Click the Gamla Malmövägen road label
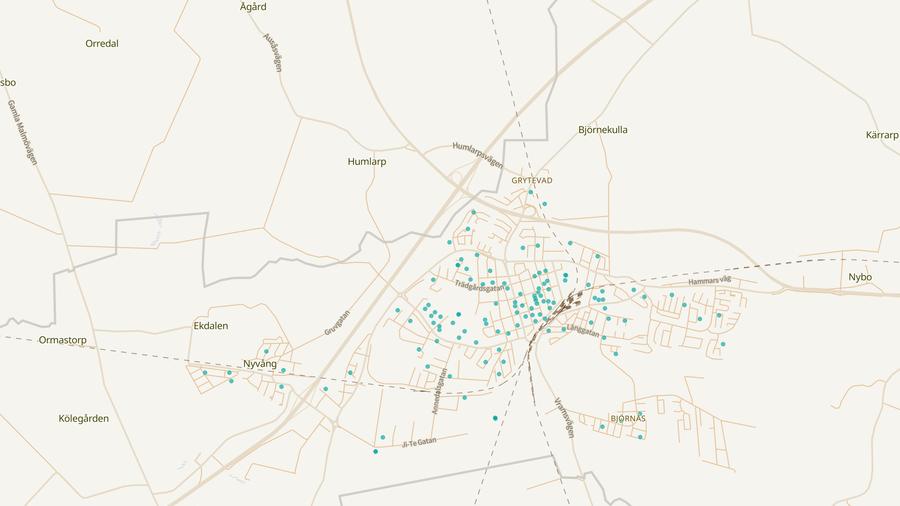900x506 pixels. coord(20,132)
